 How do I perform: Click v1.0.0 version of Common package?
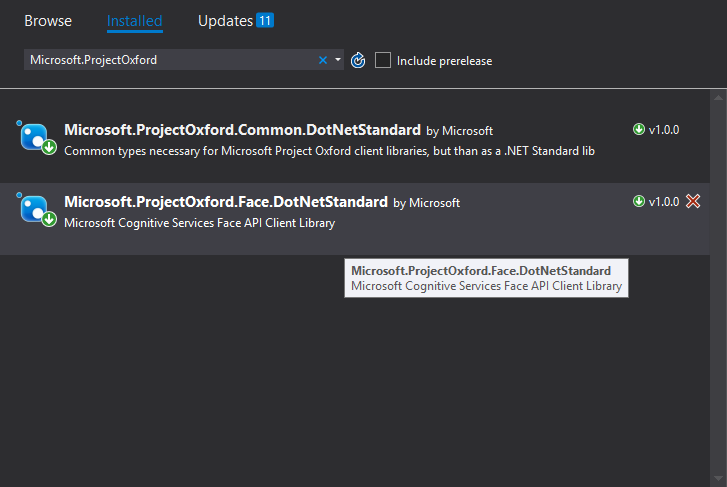664,130
